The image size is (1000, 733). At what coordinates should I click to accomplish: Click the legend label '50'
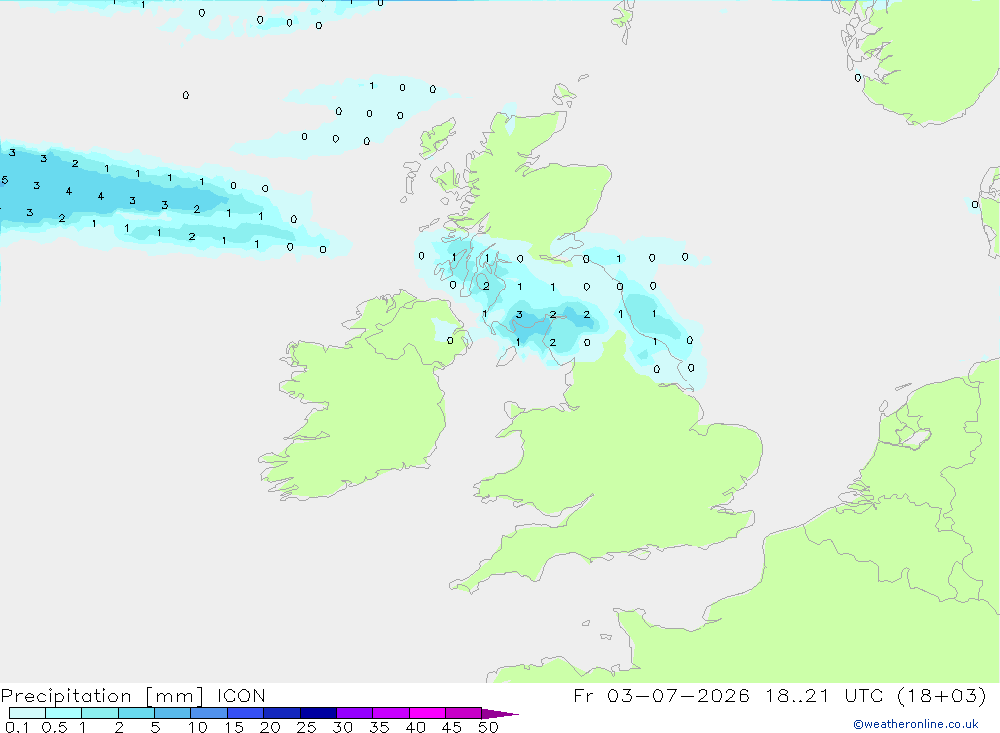tap(488, 727)
